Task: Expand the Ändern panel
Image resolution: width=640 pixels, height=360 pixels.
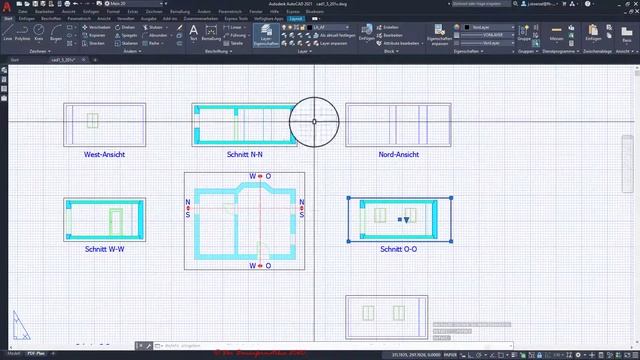Action: 132,51
